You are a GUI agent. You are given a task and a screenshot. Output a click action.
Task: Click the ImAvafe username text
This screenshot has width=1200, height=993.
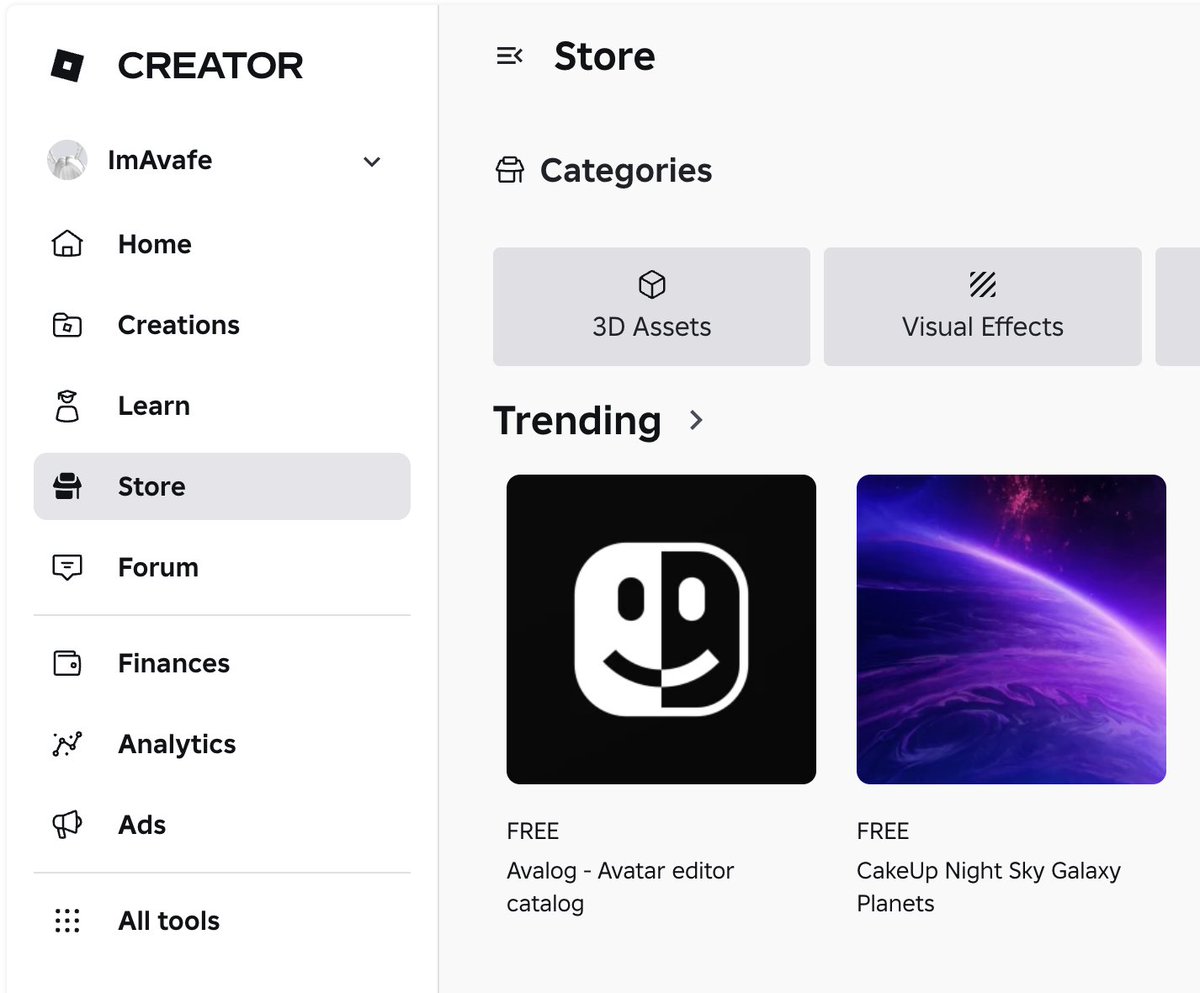[x=160, y=161]
